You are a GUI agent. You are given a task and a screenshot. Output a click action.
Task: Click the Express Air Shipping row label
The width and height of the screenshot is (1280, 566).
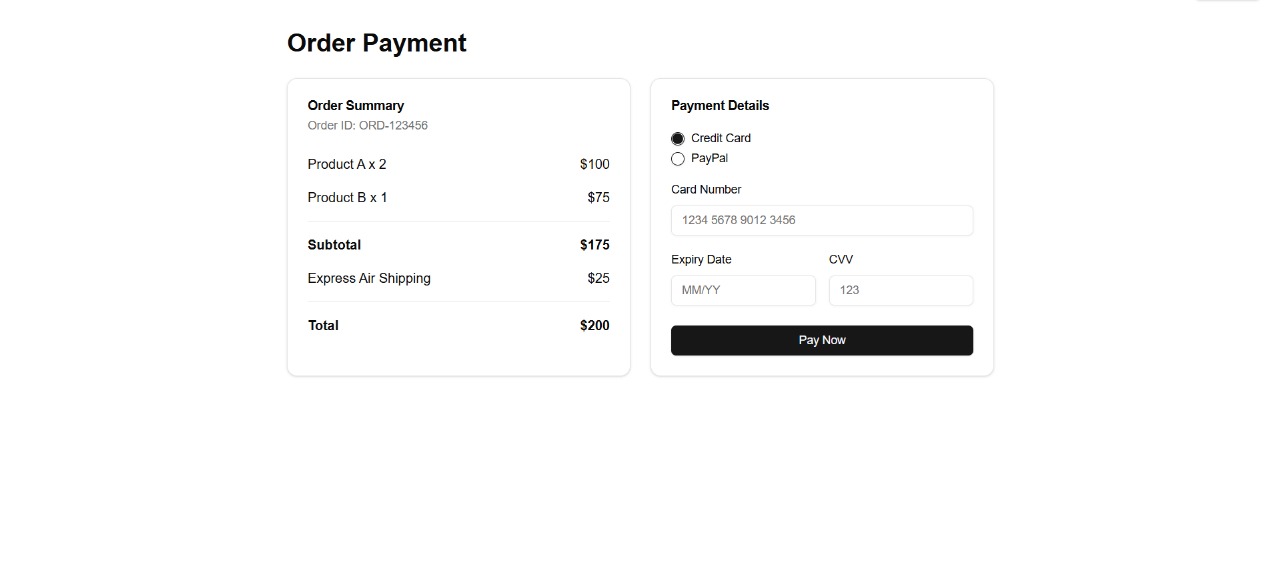[369, 278]
